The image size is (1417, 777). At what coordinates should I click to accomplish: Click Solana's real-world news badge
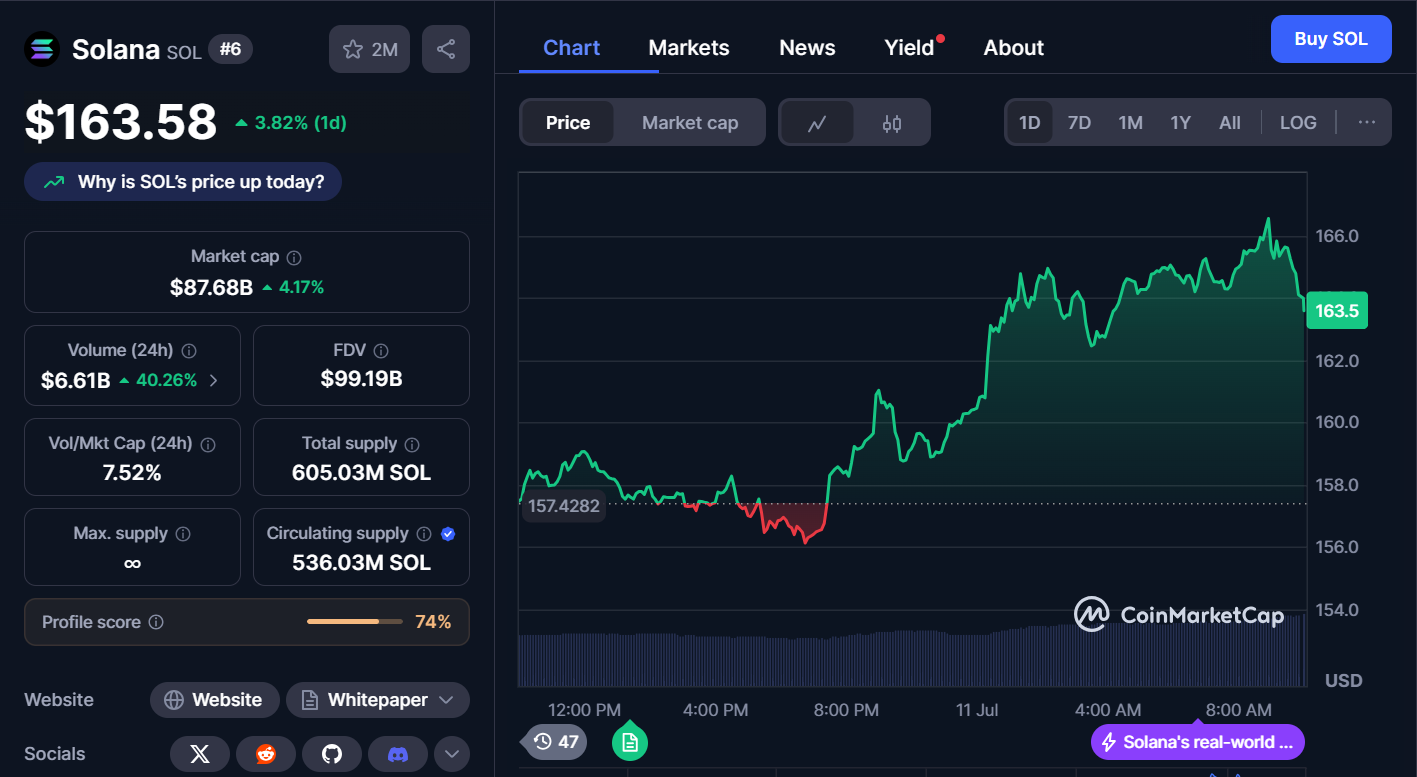pyautogui.click(x=1198, y=742)
